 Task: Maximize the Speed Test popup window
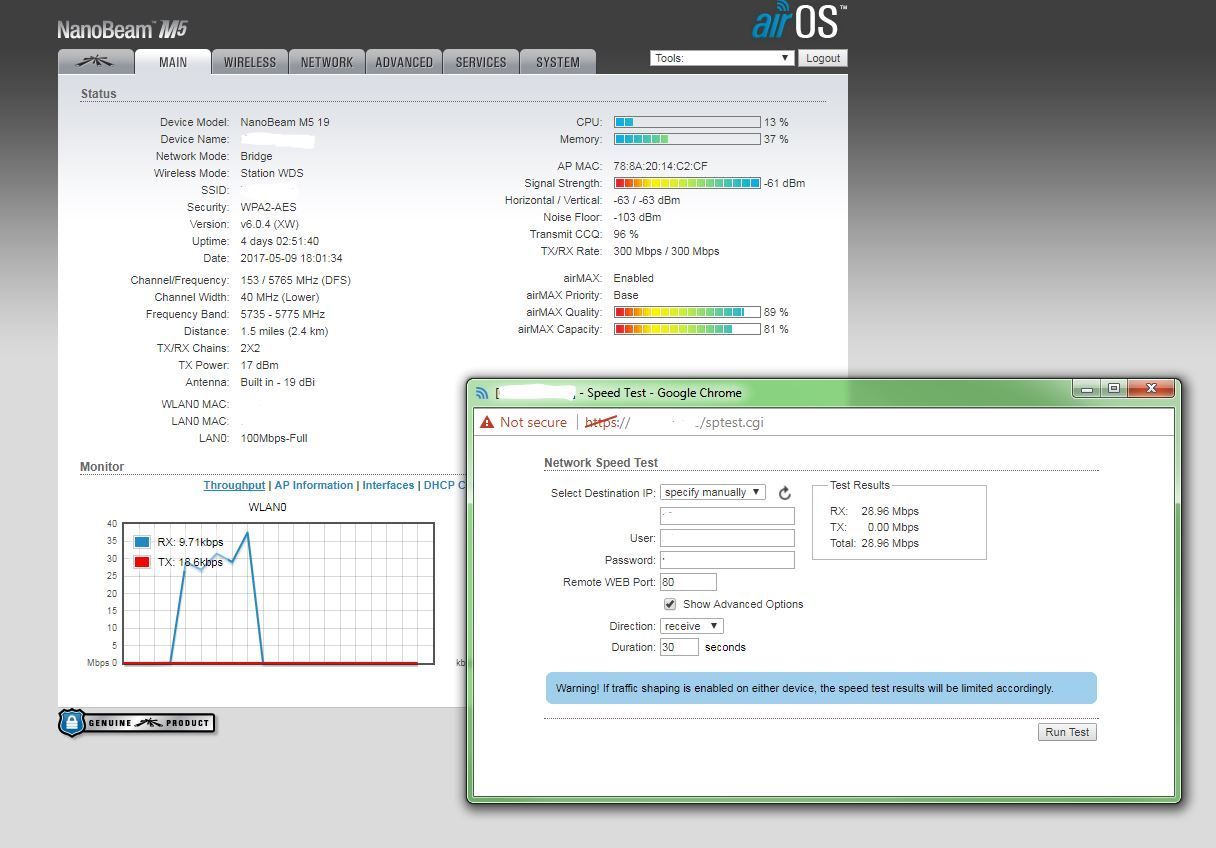click(x=1113, y=388)
